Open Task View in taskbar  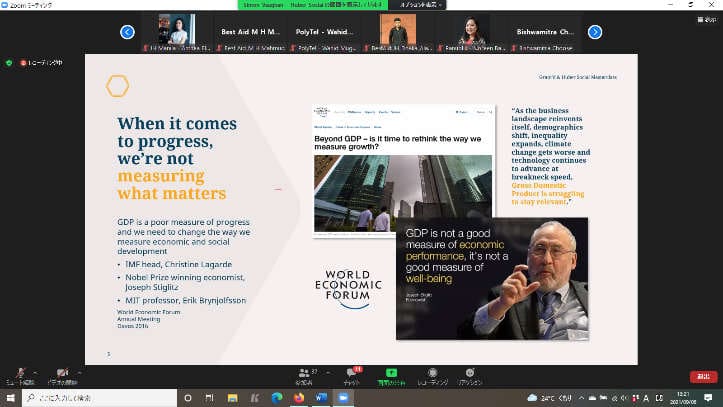point(210,398)
